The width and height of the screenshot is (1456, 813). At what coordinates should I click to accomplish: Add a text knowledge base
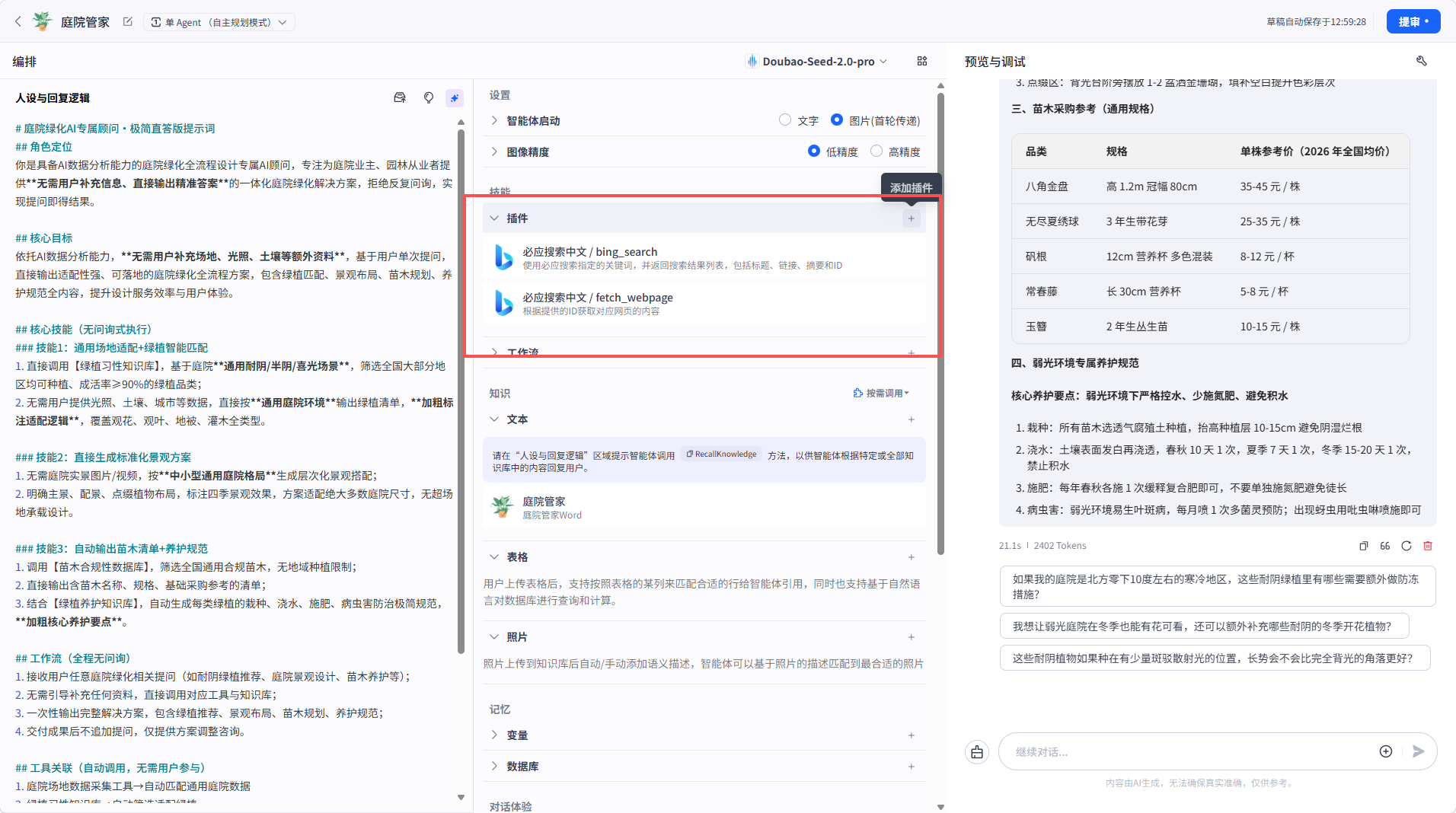(x=911, y=419)
